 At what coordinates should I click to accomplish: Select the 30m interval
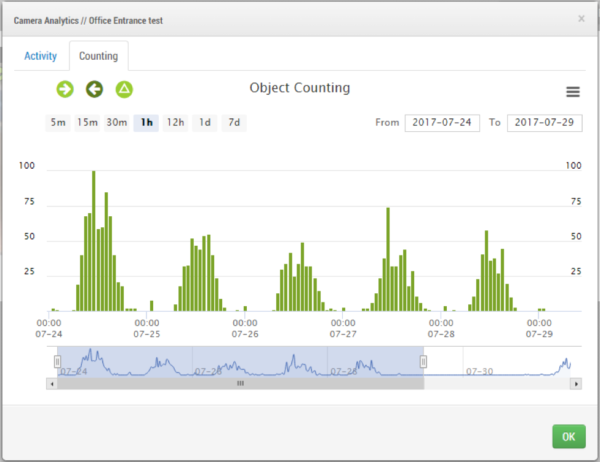pyautogui.click(x=117, y=123)
